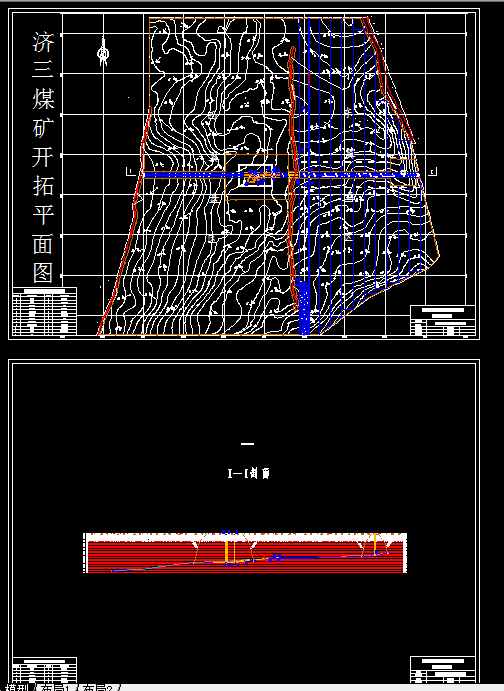
Task: Switch to the 模型 model tab
Action: tap(16, 688)
